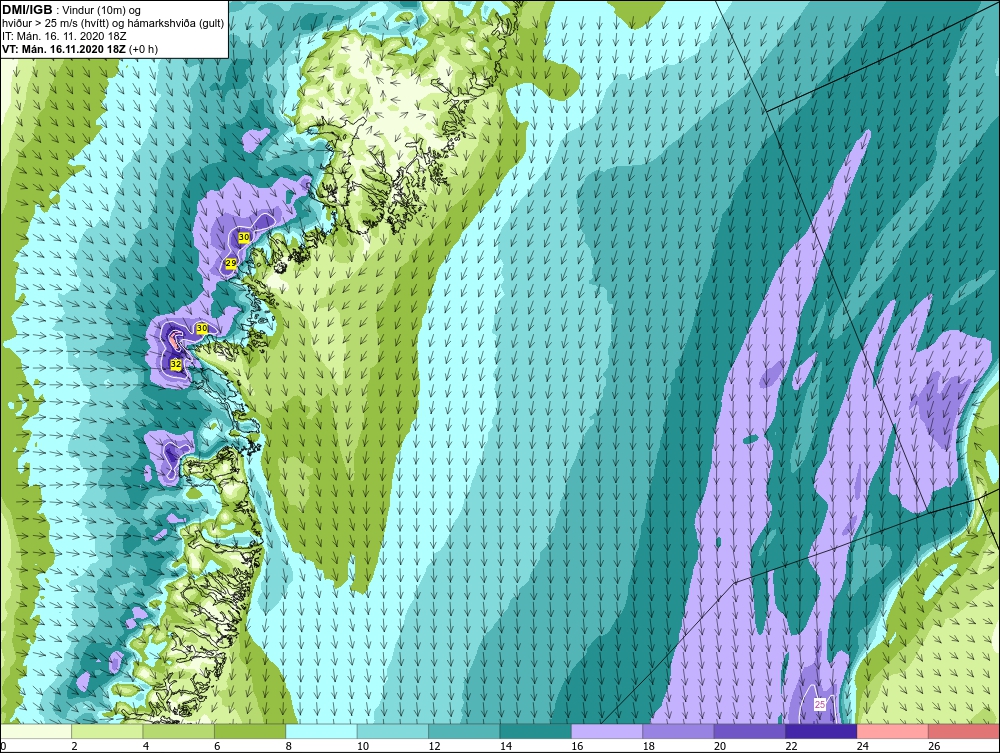Viewport: 1000px width, 753px height.
Task: Click the legend scale number 2
Action: pyautogui.click(x=75, y=746)
